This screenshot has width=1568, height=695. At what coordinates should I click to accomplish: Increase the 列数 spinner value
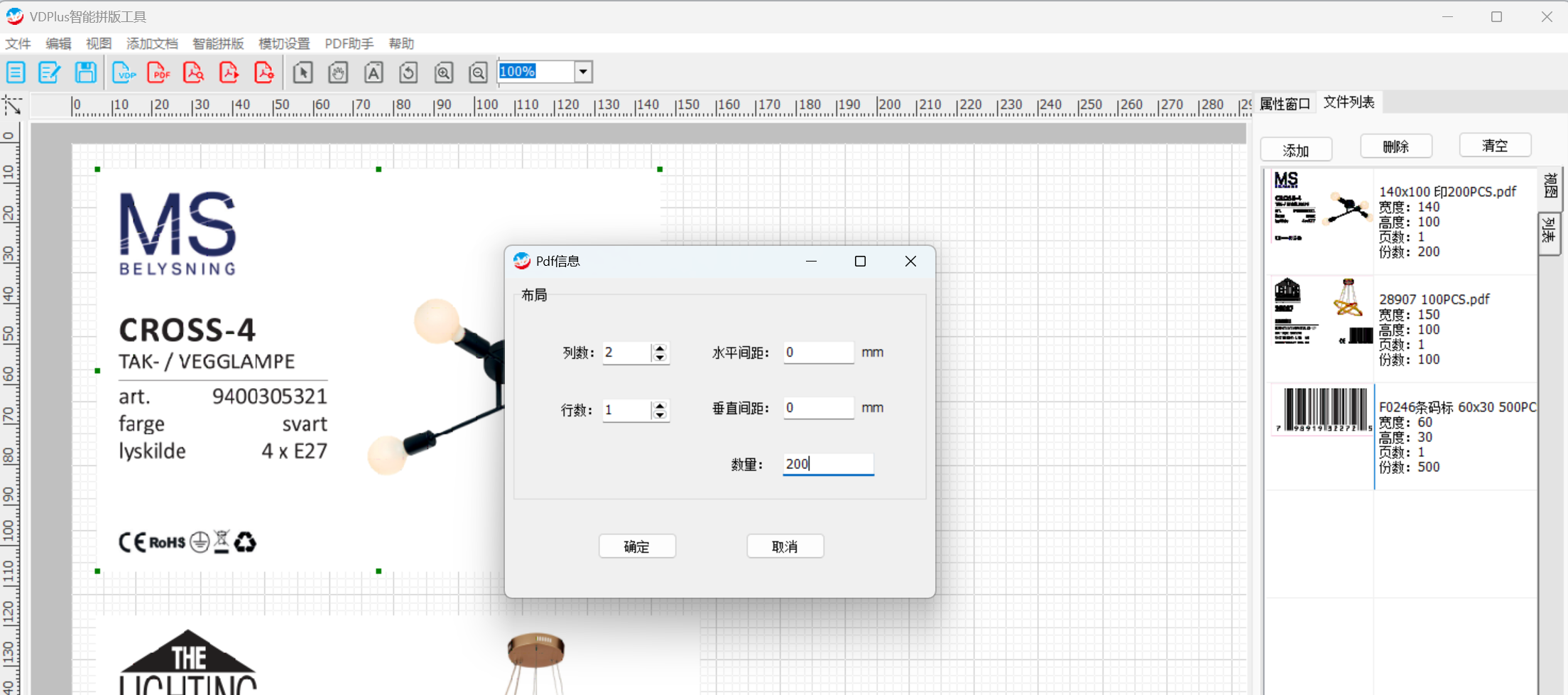660,348
